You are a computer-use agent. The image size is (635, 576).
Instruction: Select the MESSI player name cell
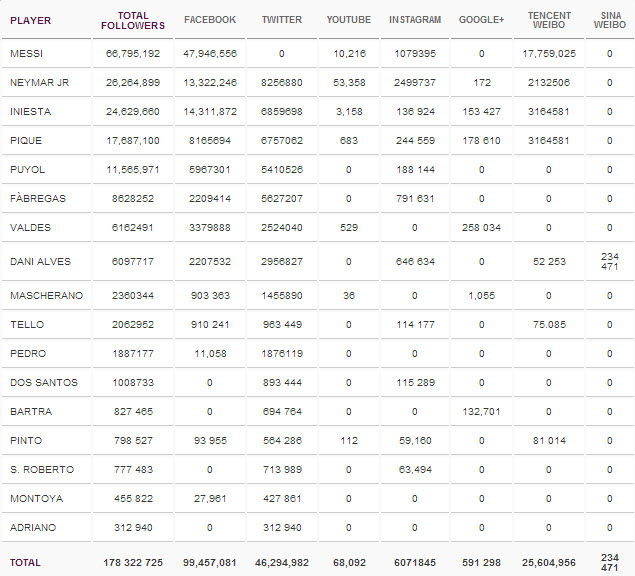[x=26, y=53]
